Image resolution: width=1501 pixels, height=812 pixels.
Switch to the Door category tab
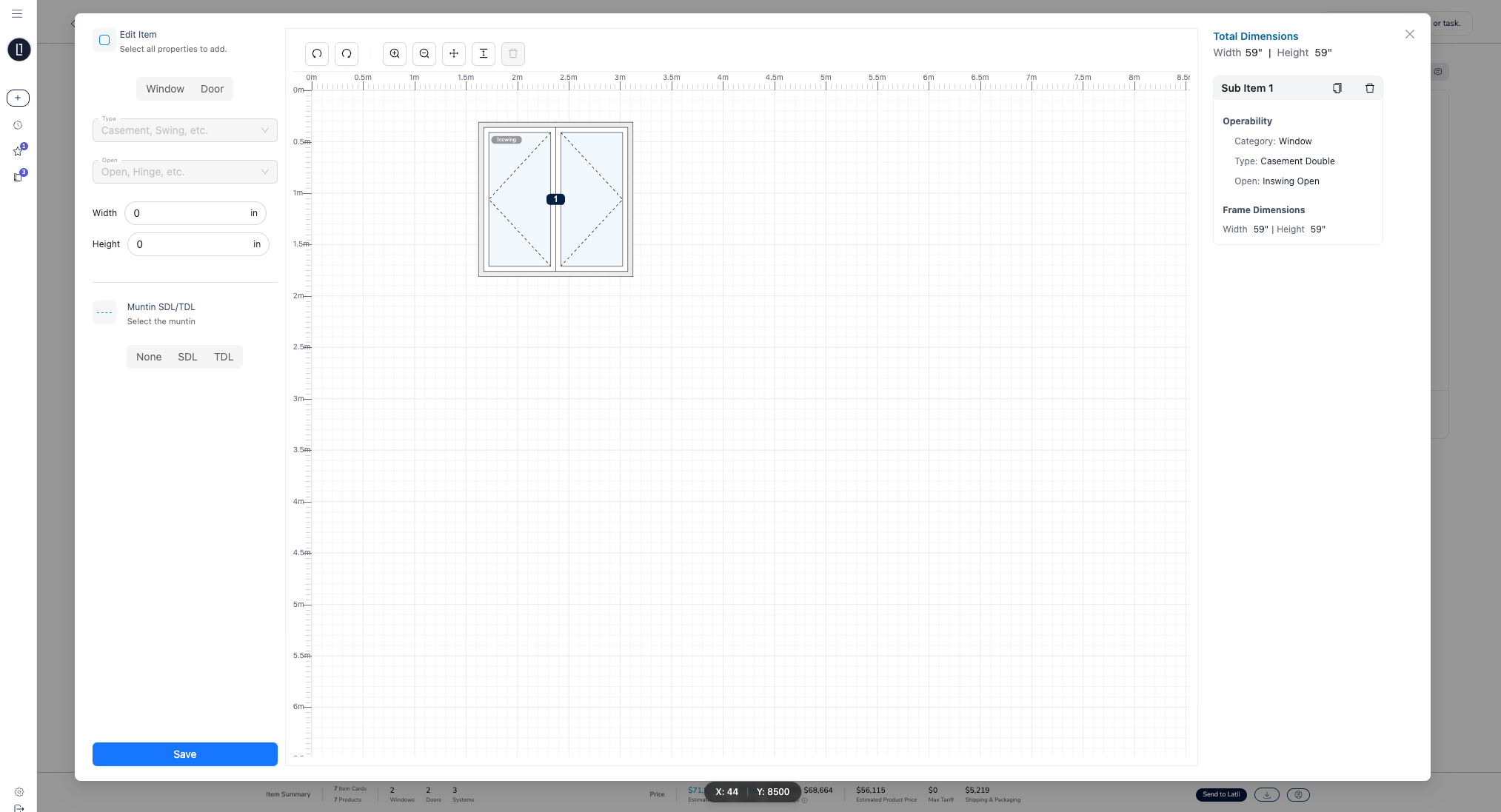(x=212, y=89)
